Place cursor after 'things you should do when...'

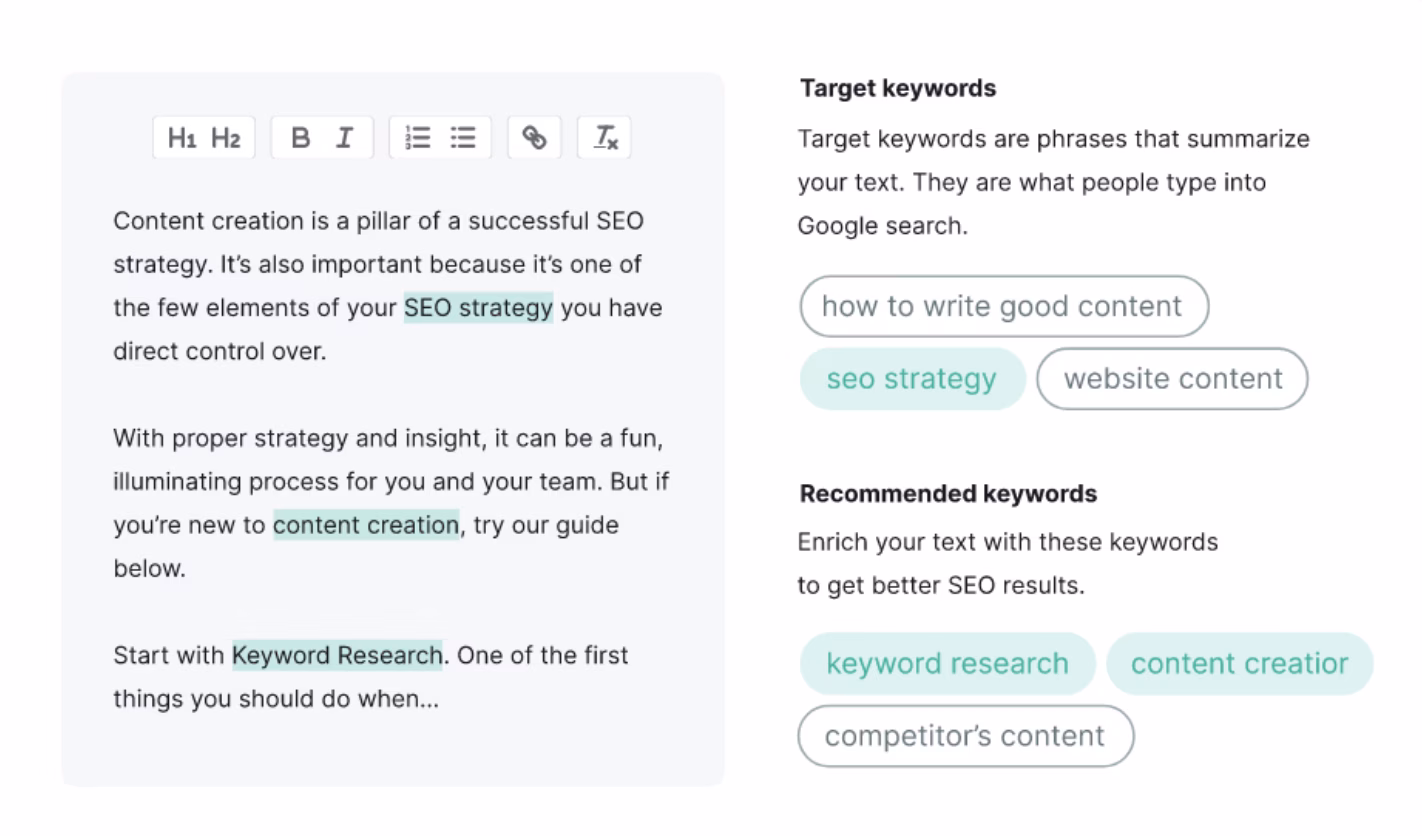440,699
